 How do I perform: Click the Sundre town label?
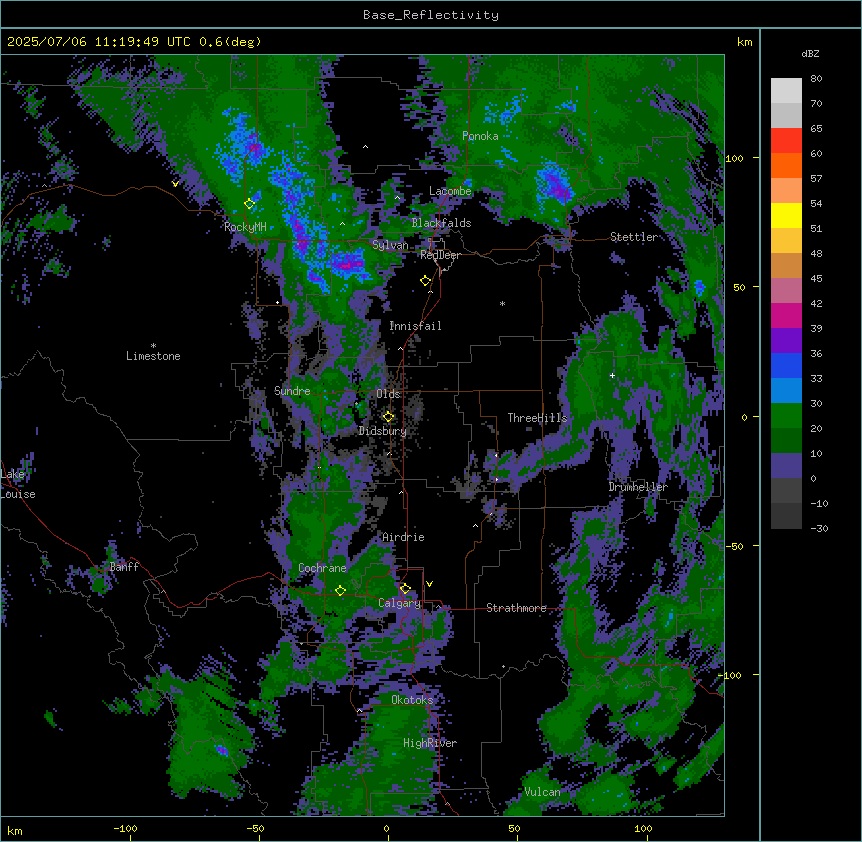click(292, 391)
